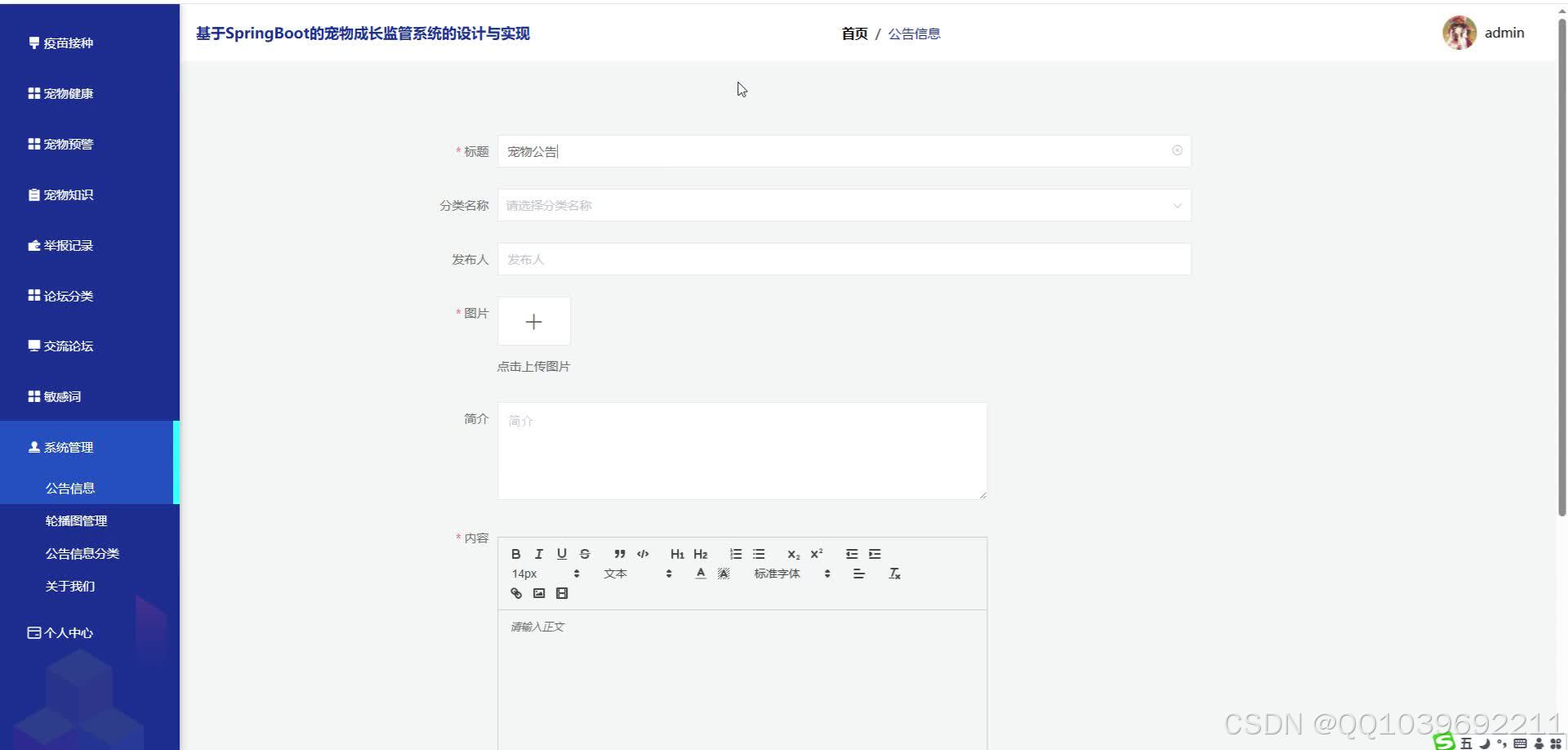Click the 点击上传图片 upload box
The height and width of the screenshot is (750, 1568).
(x=533, y=321)
